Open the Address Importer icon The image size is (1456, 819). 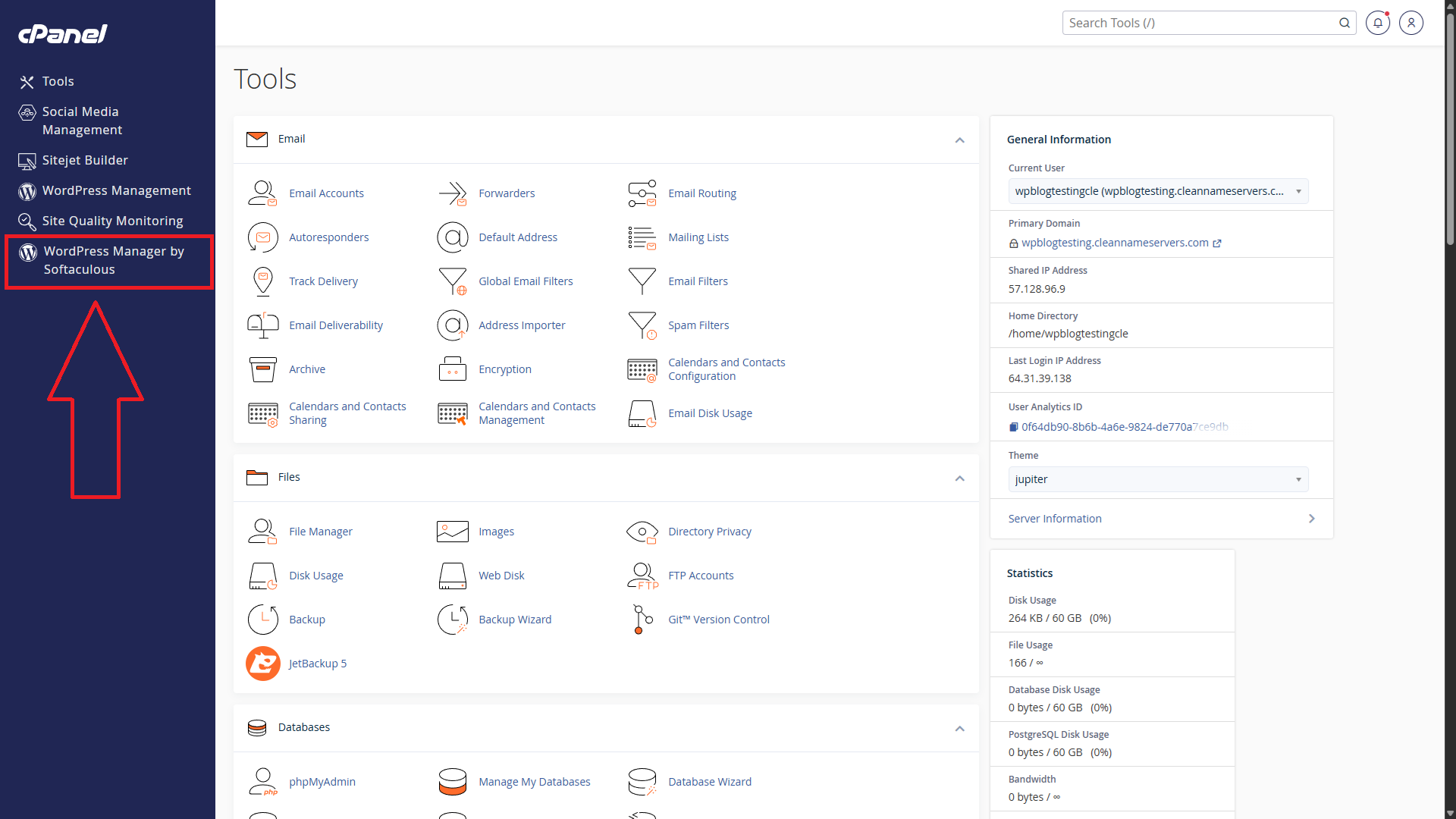pos(452,325)
